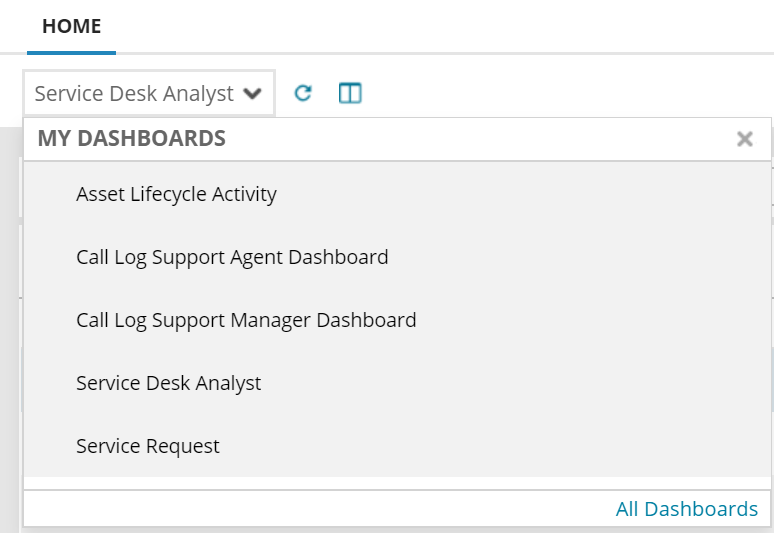Screen dimensions: 774x533
Task: Click the MY DASHBOARDS panel header
Action: tap(132, 139)
